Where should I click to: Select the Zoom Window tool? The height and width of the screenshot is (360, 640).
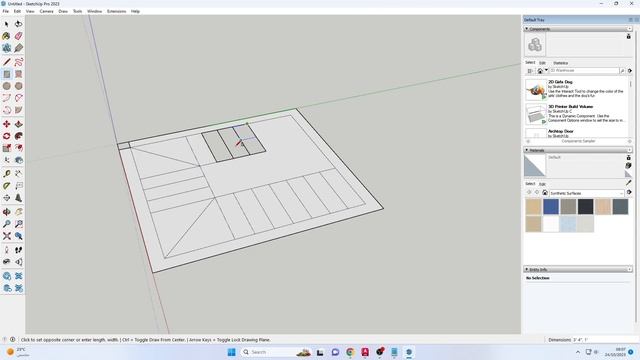click(18, 224)
